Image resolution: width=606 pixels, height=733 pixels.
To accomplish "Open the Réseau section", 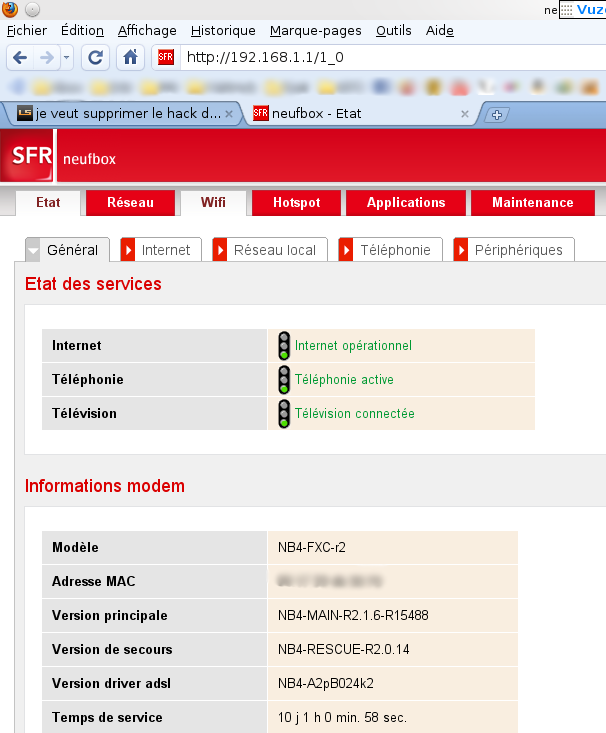I will point(130,202).
